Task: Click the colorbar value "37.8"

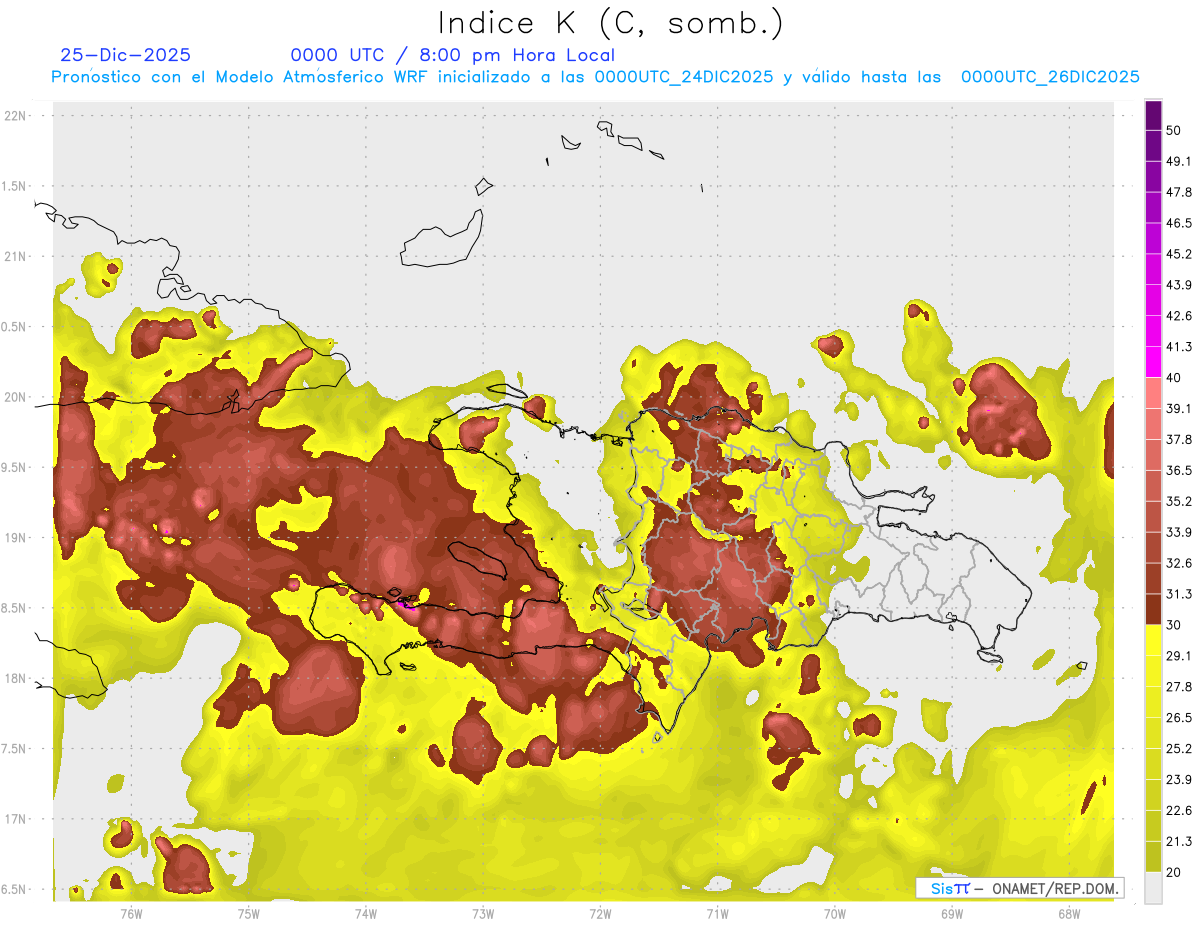Action: tap(1179, 439)
